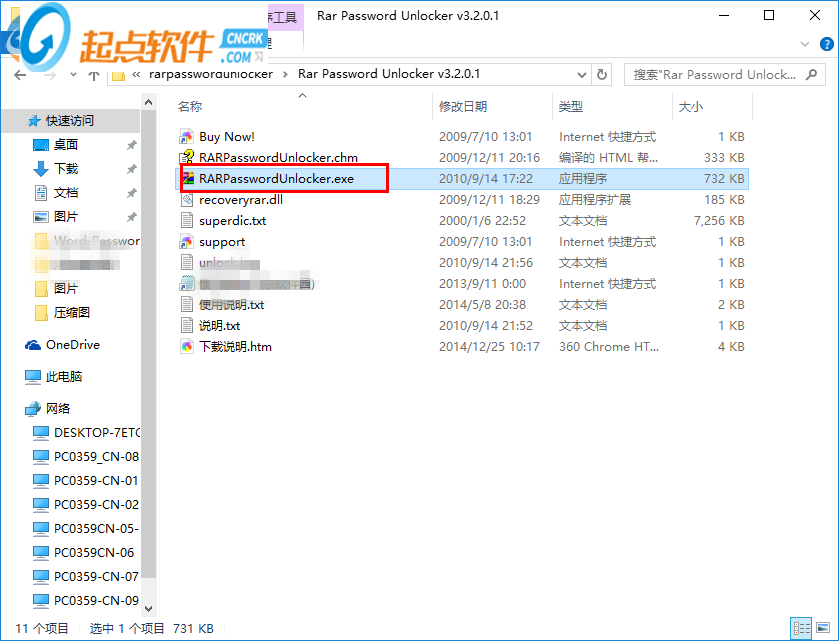This screenshot has height=641, width=839.
Task: Click the 说明.txt file icon
Action: point(186,325)
